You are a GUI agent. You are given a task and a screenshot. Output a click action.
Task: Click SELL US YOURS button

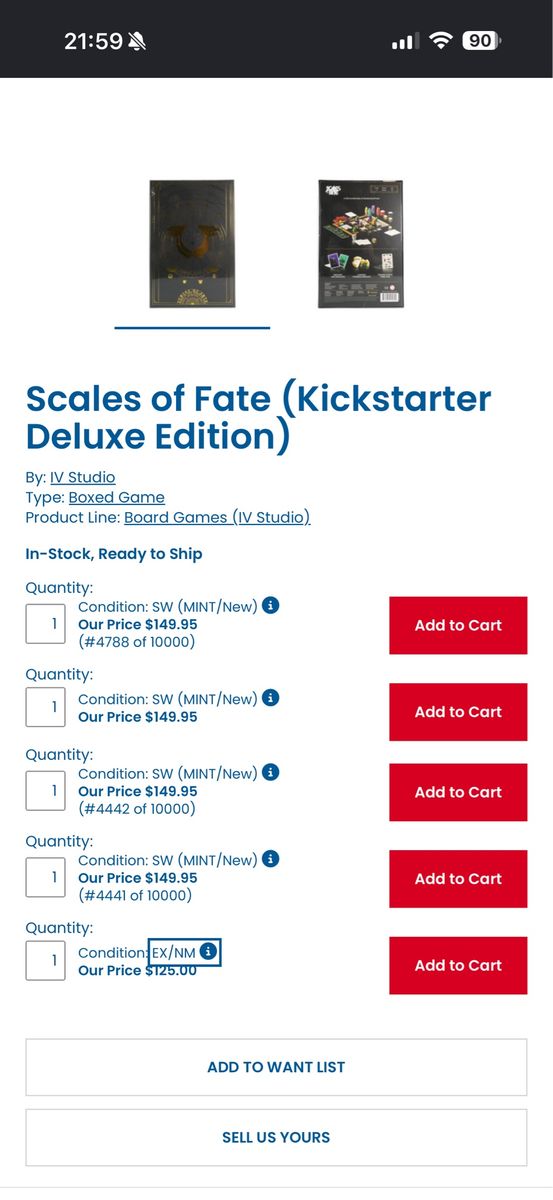(276, 1137)
